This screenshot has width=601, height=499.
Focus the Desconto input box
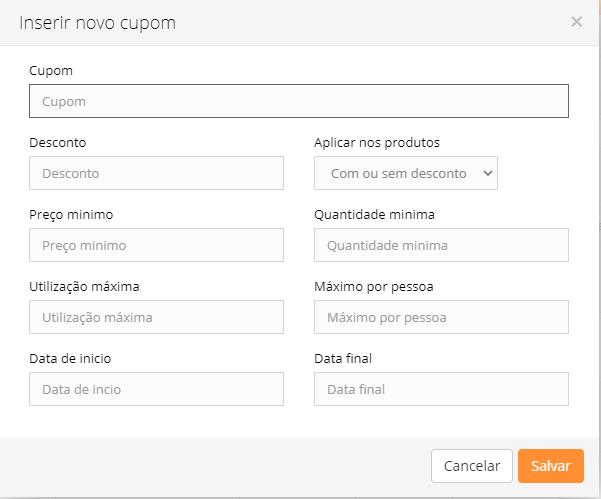(156, 173)
